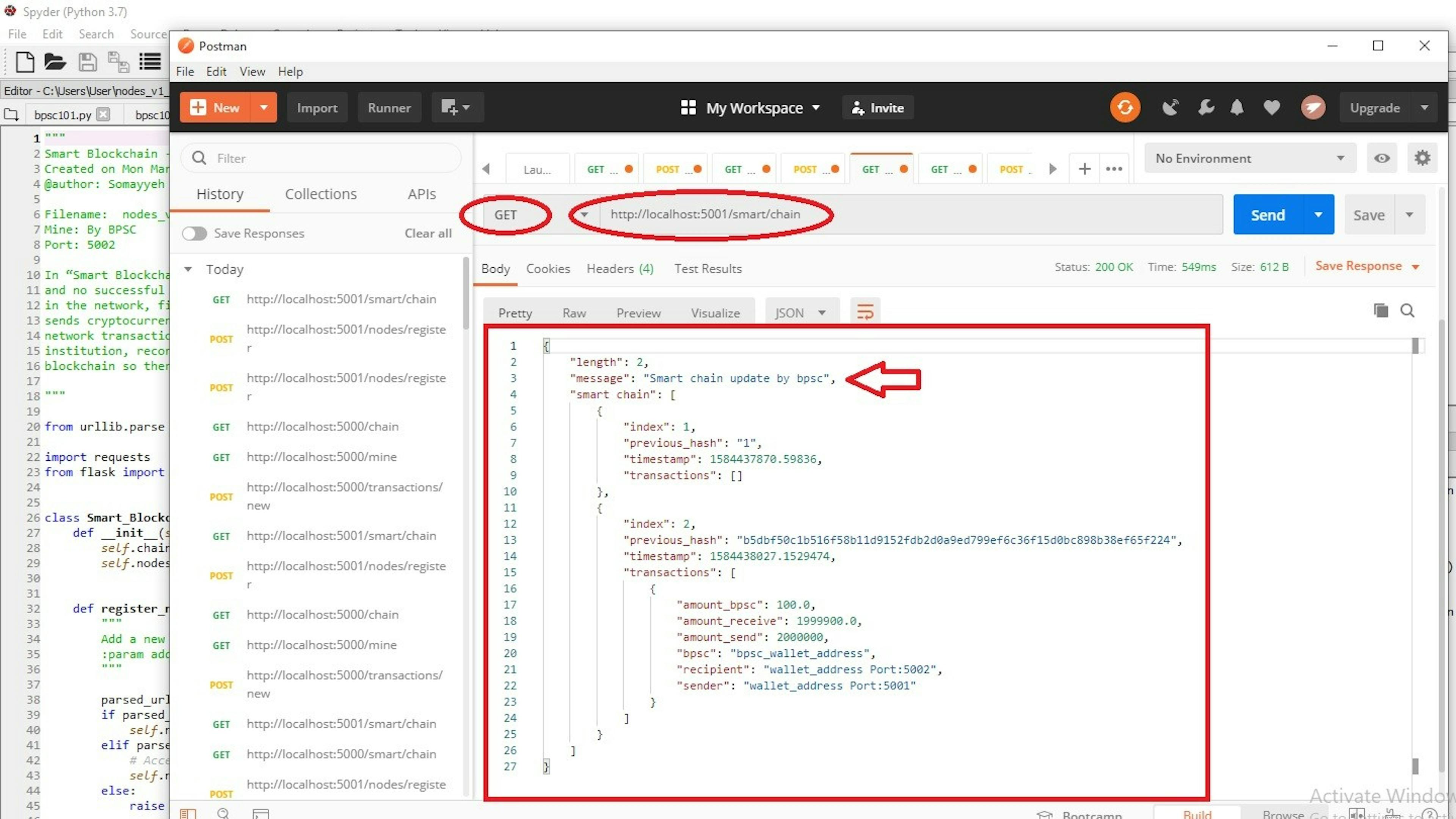Open the Postman View menu

[x=252, y=72]
